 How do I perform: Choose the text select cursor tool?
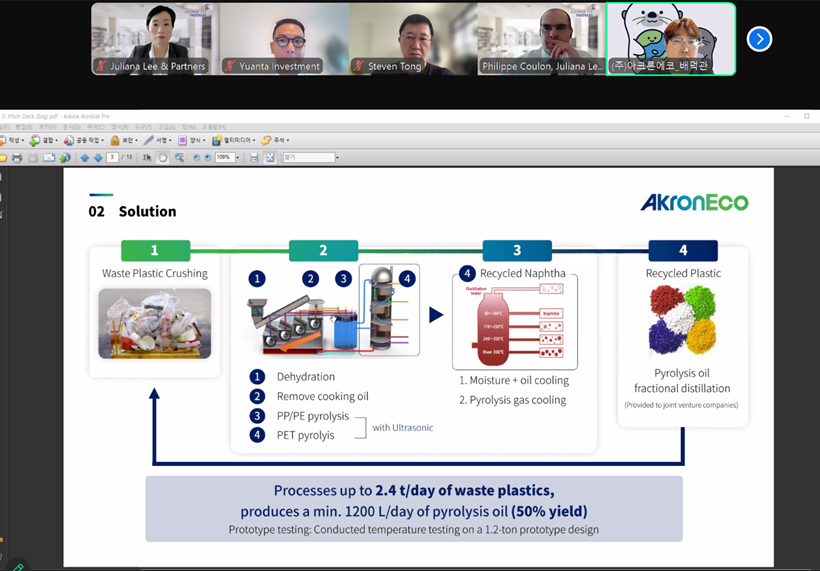point(147,157)
